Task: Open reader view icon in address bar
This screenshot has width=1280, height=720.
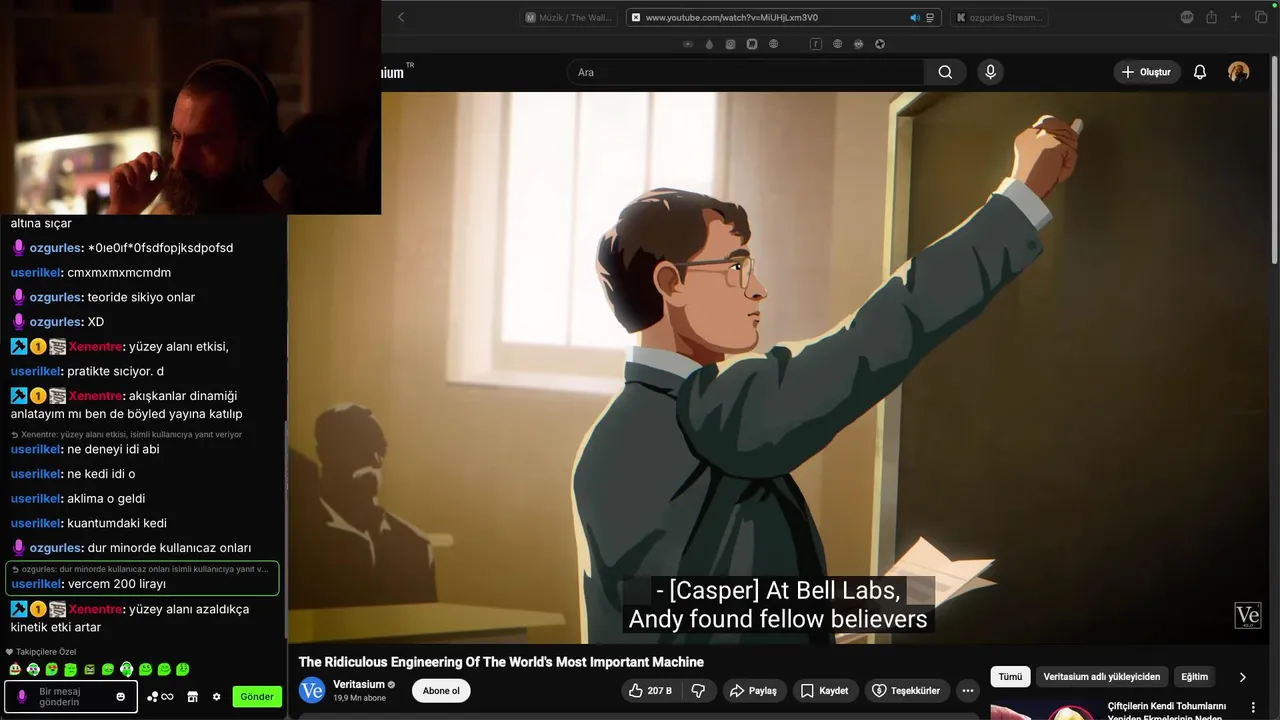Action: [x=930, y=17]
